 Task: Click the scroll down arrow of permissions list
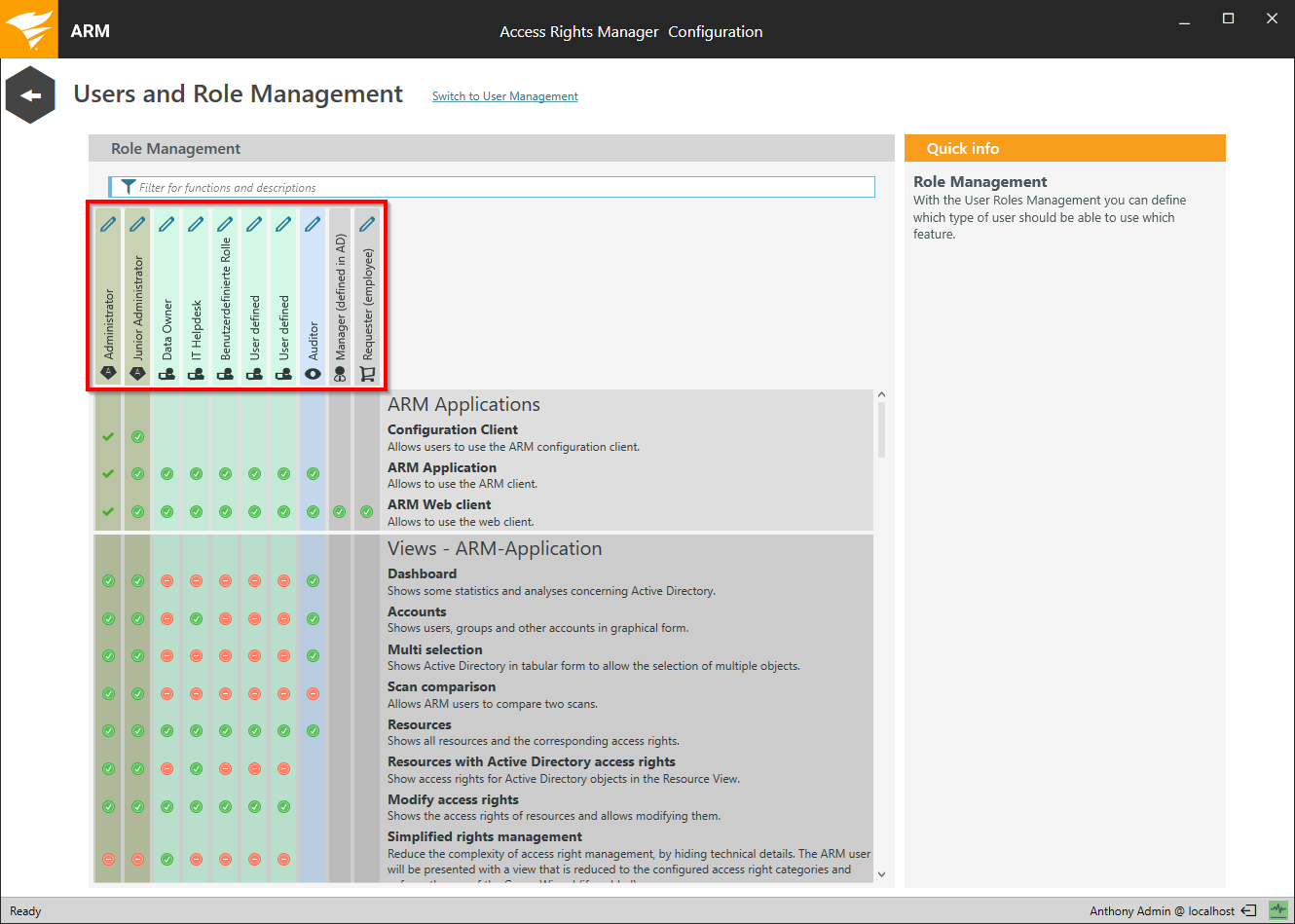[881, 874]
